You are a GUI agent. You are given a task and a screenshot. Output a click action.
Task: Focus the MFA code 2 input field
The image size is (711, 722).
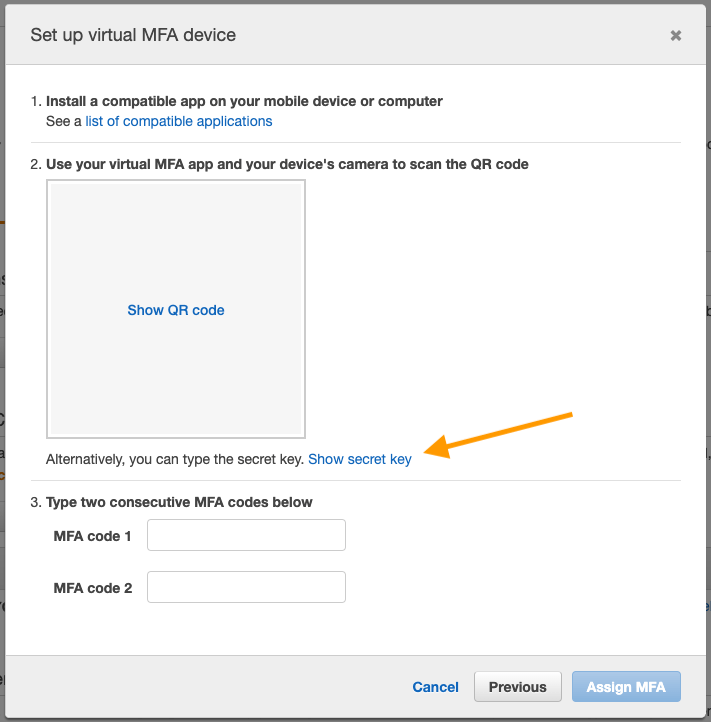tap(246, 587)
